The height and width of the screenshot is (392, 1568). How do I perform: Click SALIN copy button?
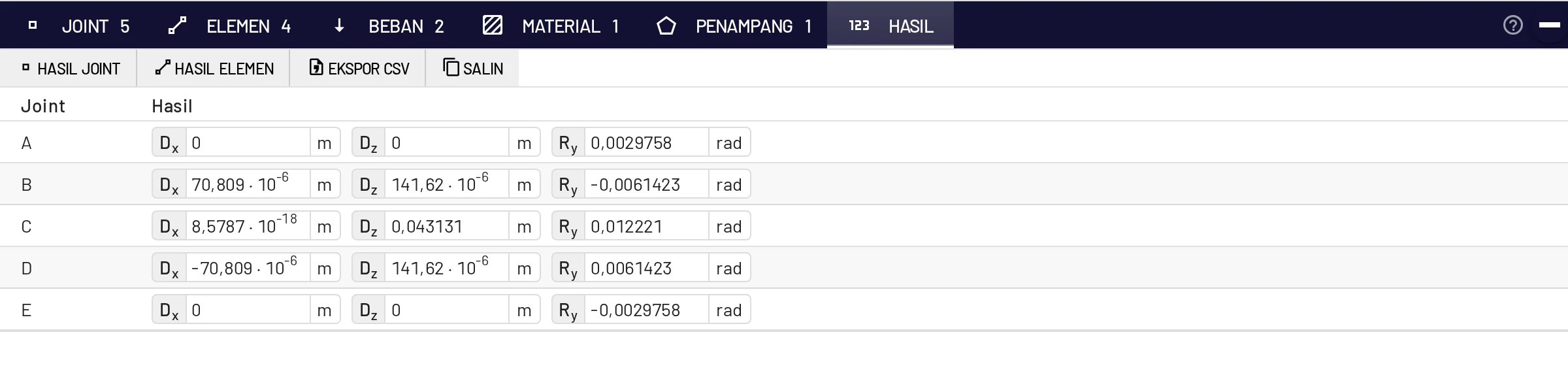click(x=472, y=69)
